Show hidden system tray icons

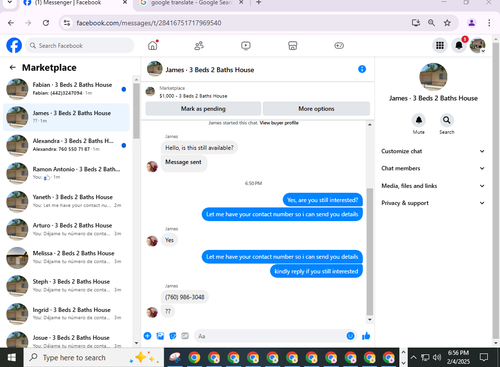coord(413,358)
